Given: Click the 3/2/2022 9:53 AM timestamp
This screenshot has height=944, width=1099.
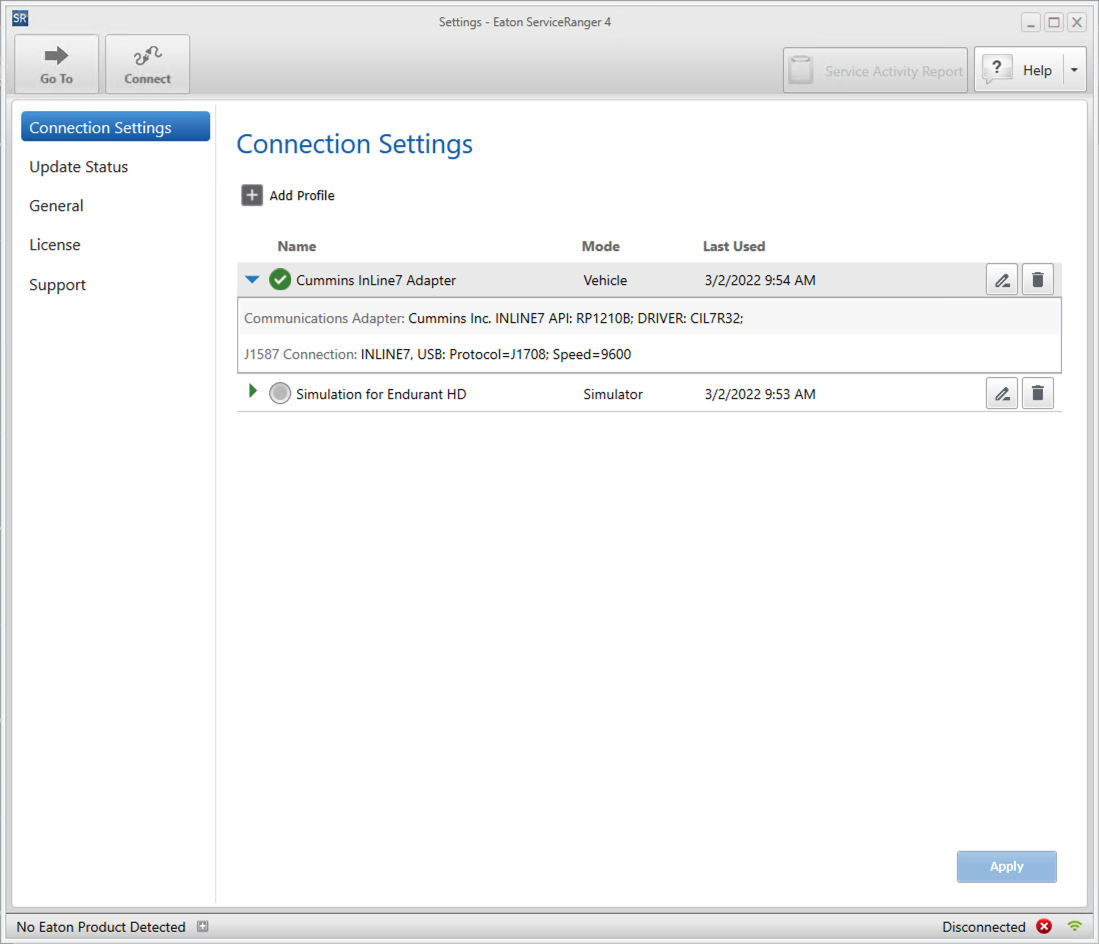Looking at the screenshot, I should 760,394.
